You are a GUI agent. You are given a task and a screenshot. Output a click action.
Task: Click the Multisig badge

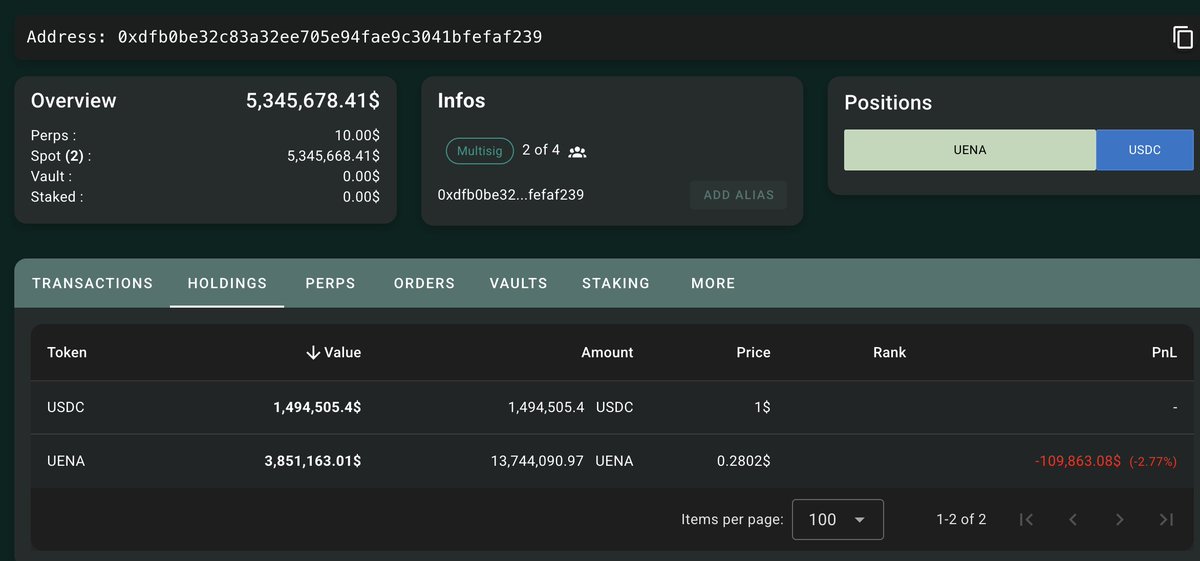(x=478, y=151)
